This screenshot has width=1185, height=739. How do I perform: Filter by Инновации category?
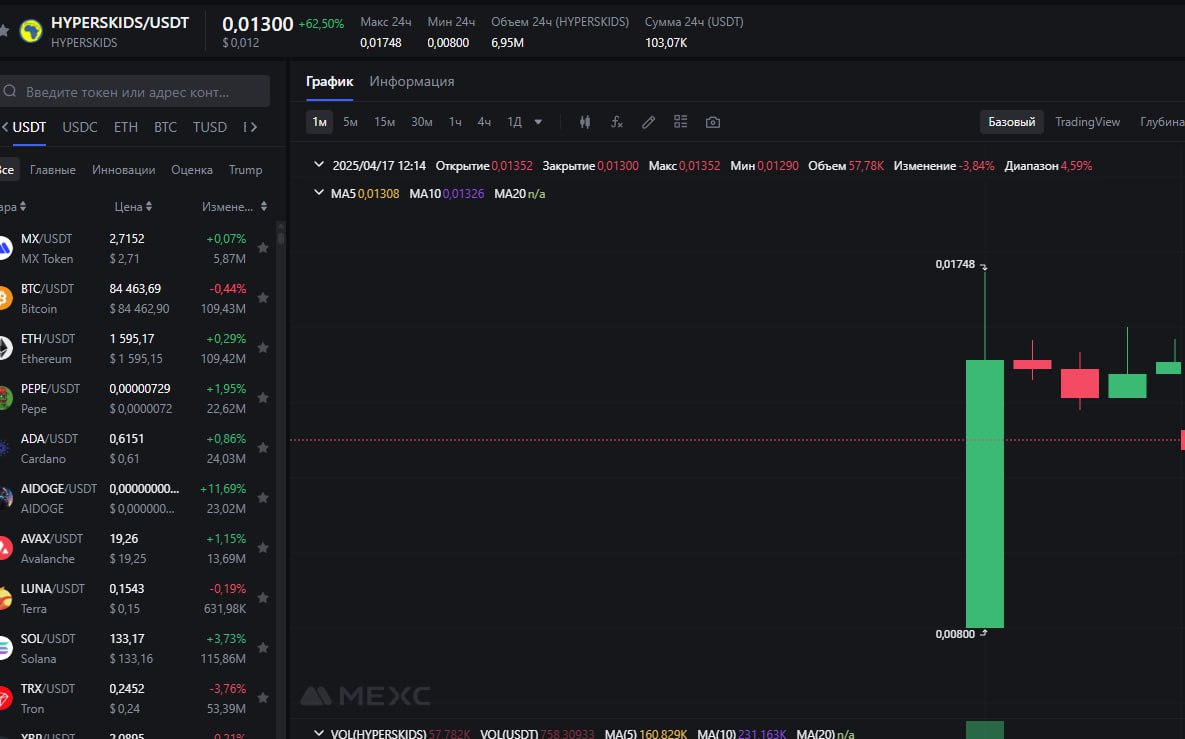tap(124, 170)
